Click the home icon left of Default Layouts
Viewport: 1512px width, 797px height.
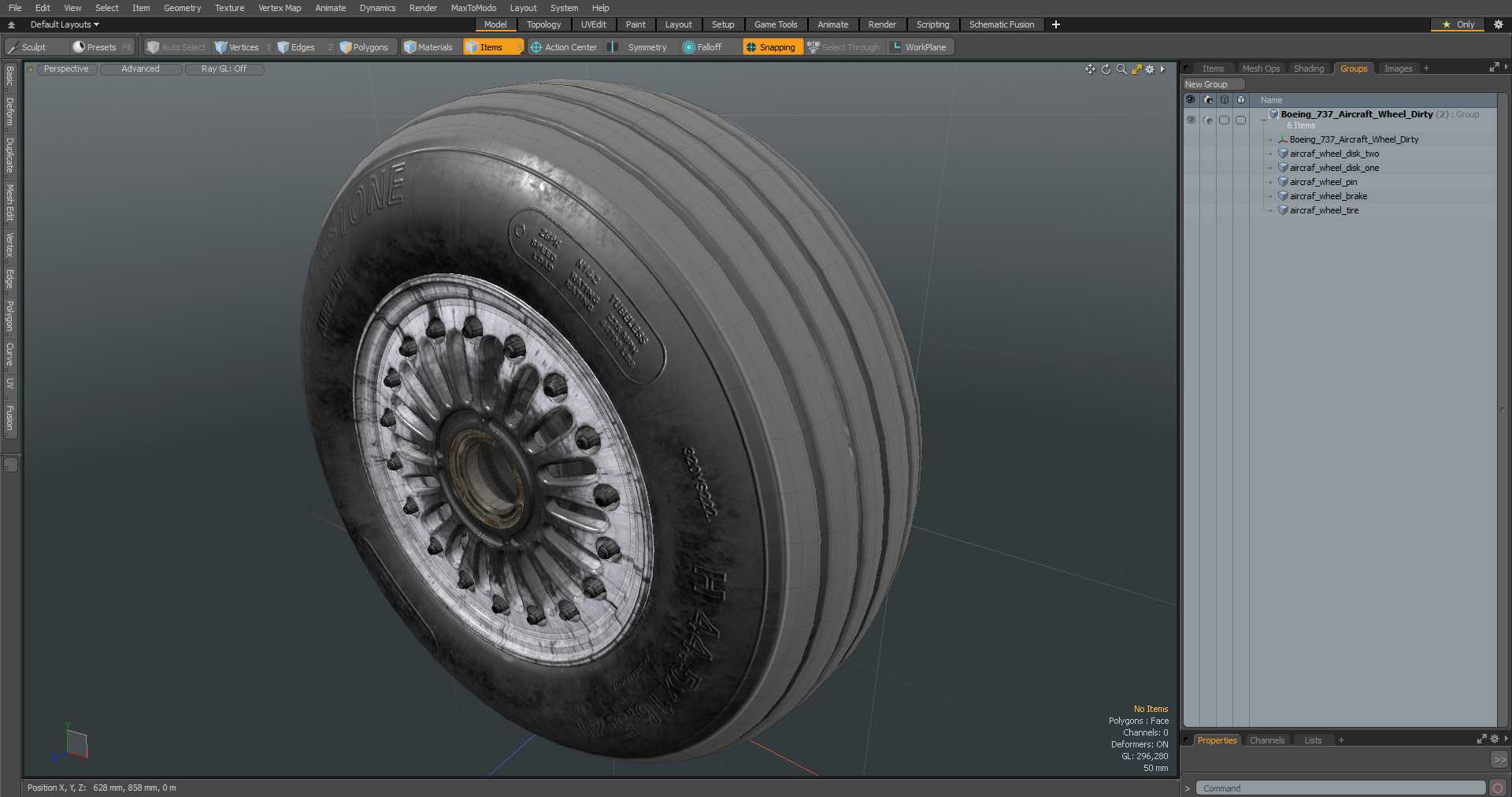pyautogui.click(x=12, y=24)
